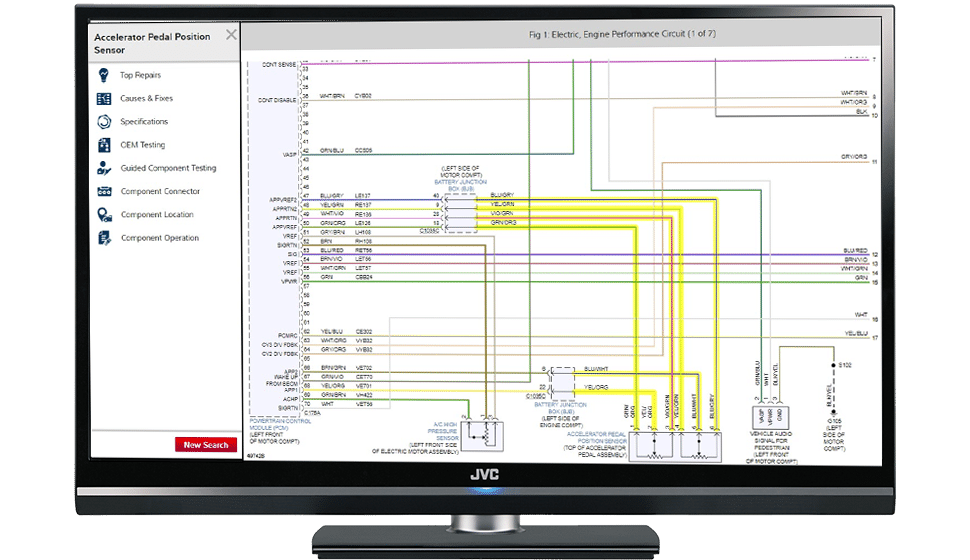Click the Top Repairs lightbulb icon
The image size is (970, 560).
(x=104, y=75)
